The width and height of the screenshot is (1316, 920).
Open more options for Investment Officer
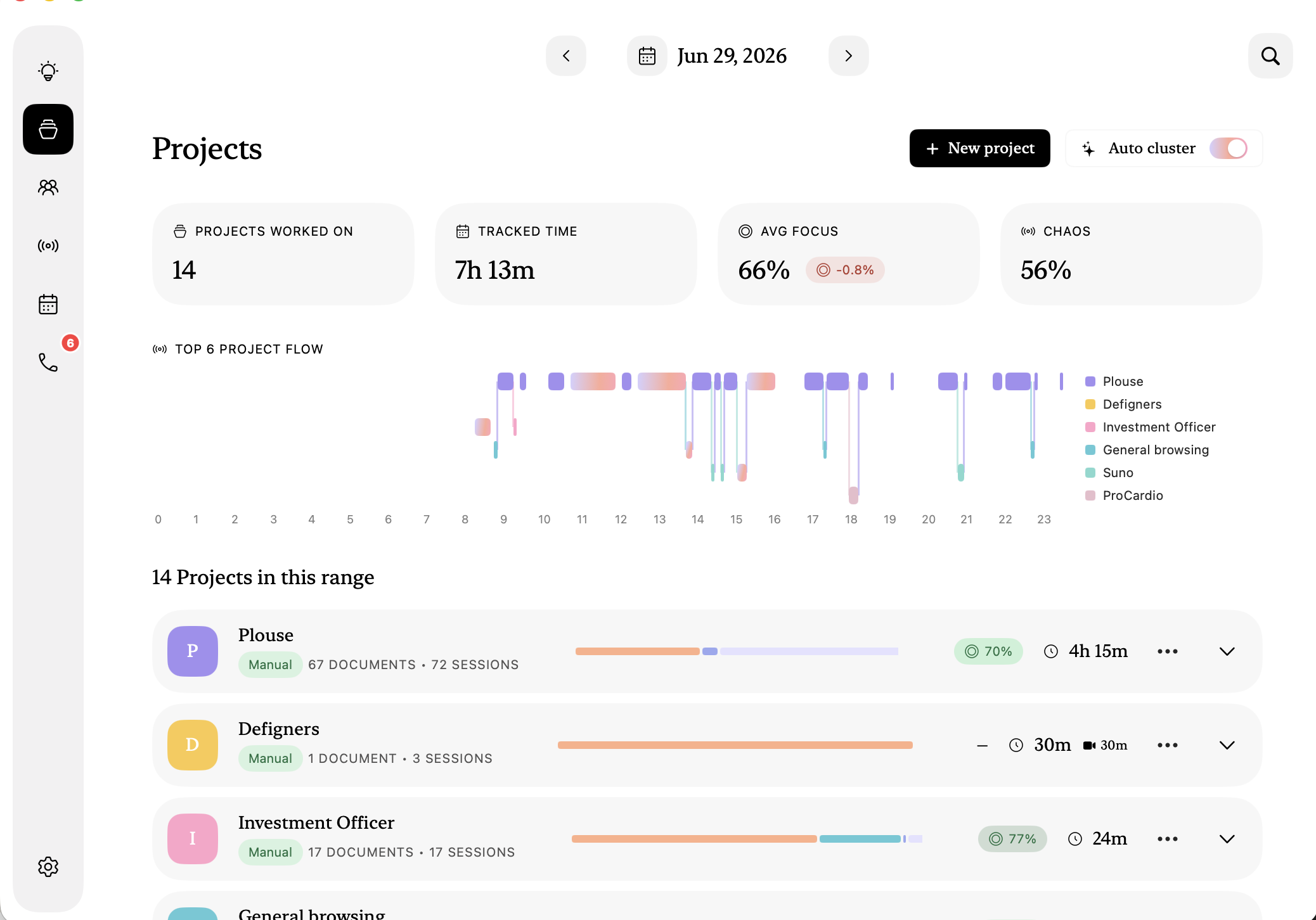click(1168, 839)
